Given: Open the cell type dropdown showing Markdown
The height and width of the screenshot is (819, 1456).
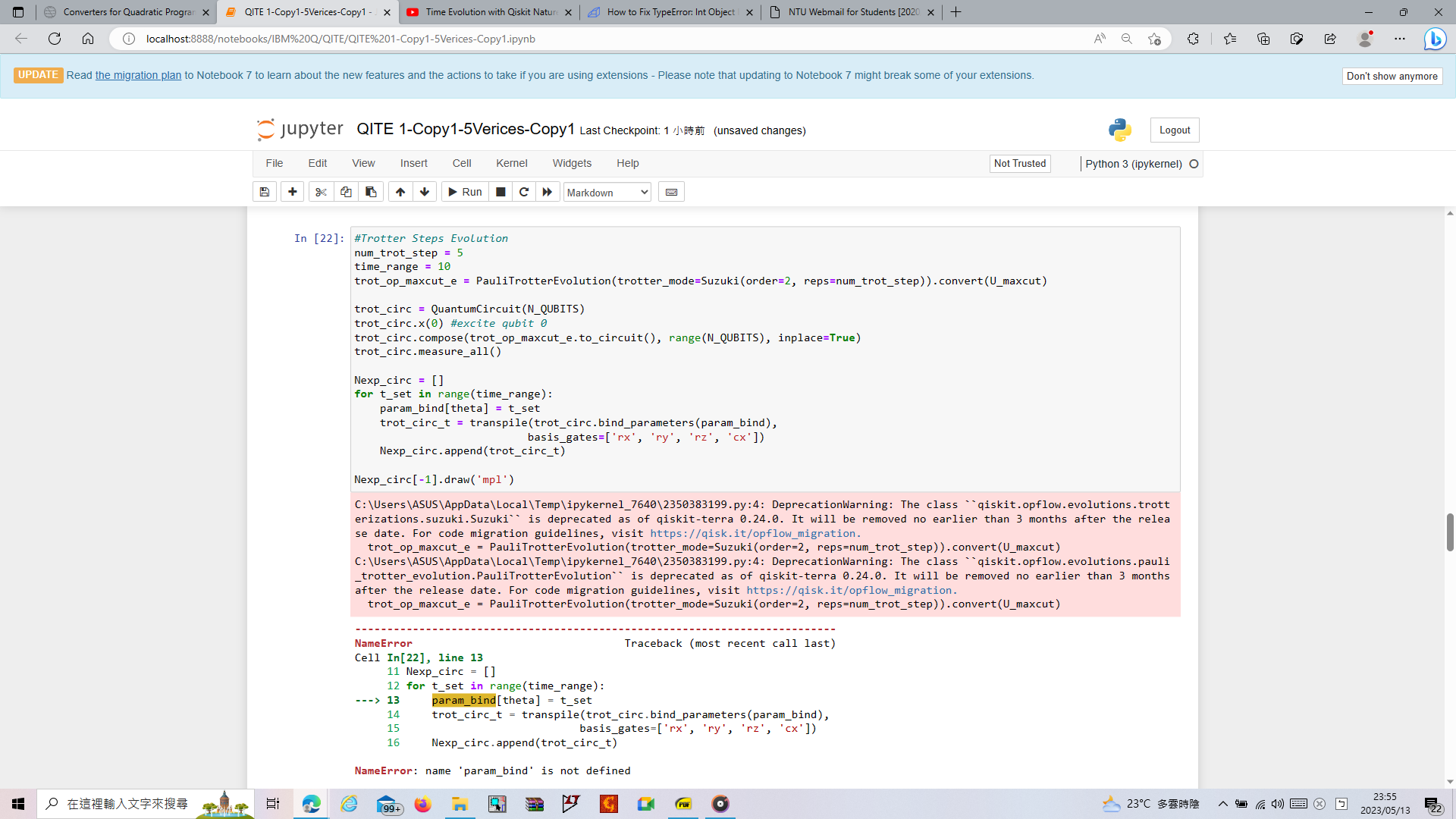Looking at the screenshot, I should [x=606, y=192].
